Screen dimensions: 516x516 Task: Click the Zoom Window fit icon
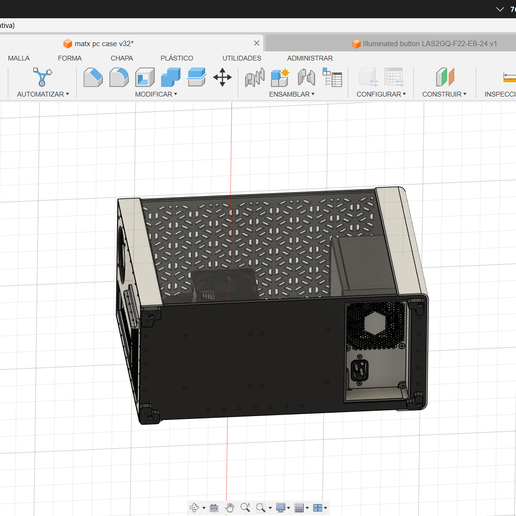pos(260,507)
